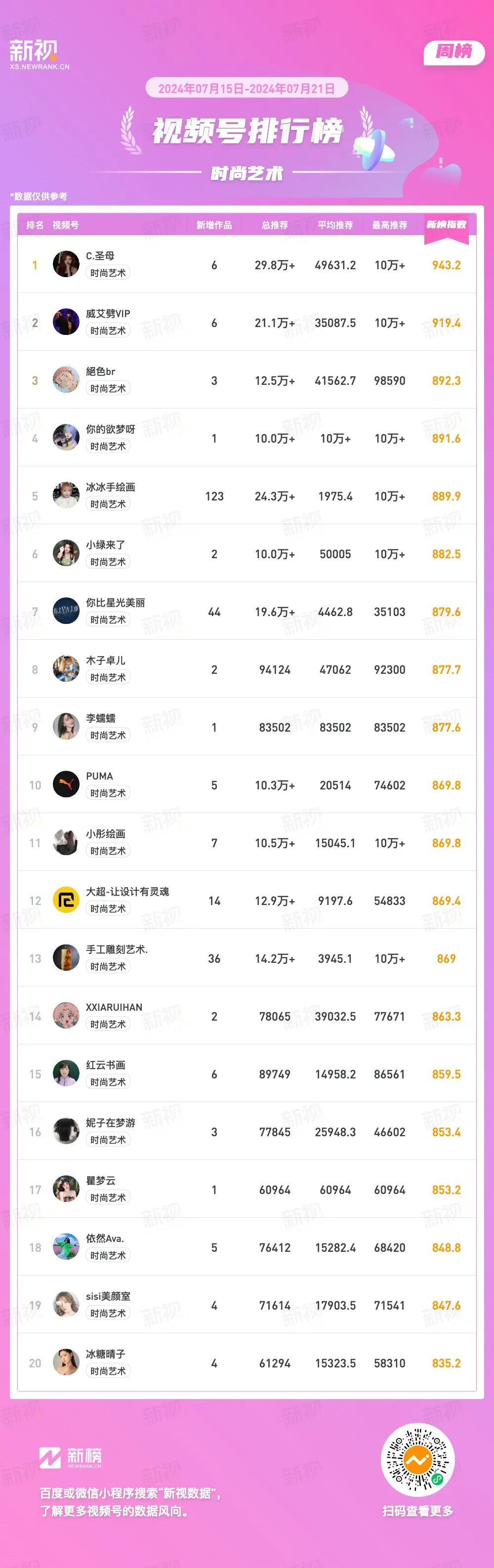This screenshot has height=1568, width=494.
Task: Click the 新榜 logo in footer
Action: coord(71,1457)
